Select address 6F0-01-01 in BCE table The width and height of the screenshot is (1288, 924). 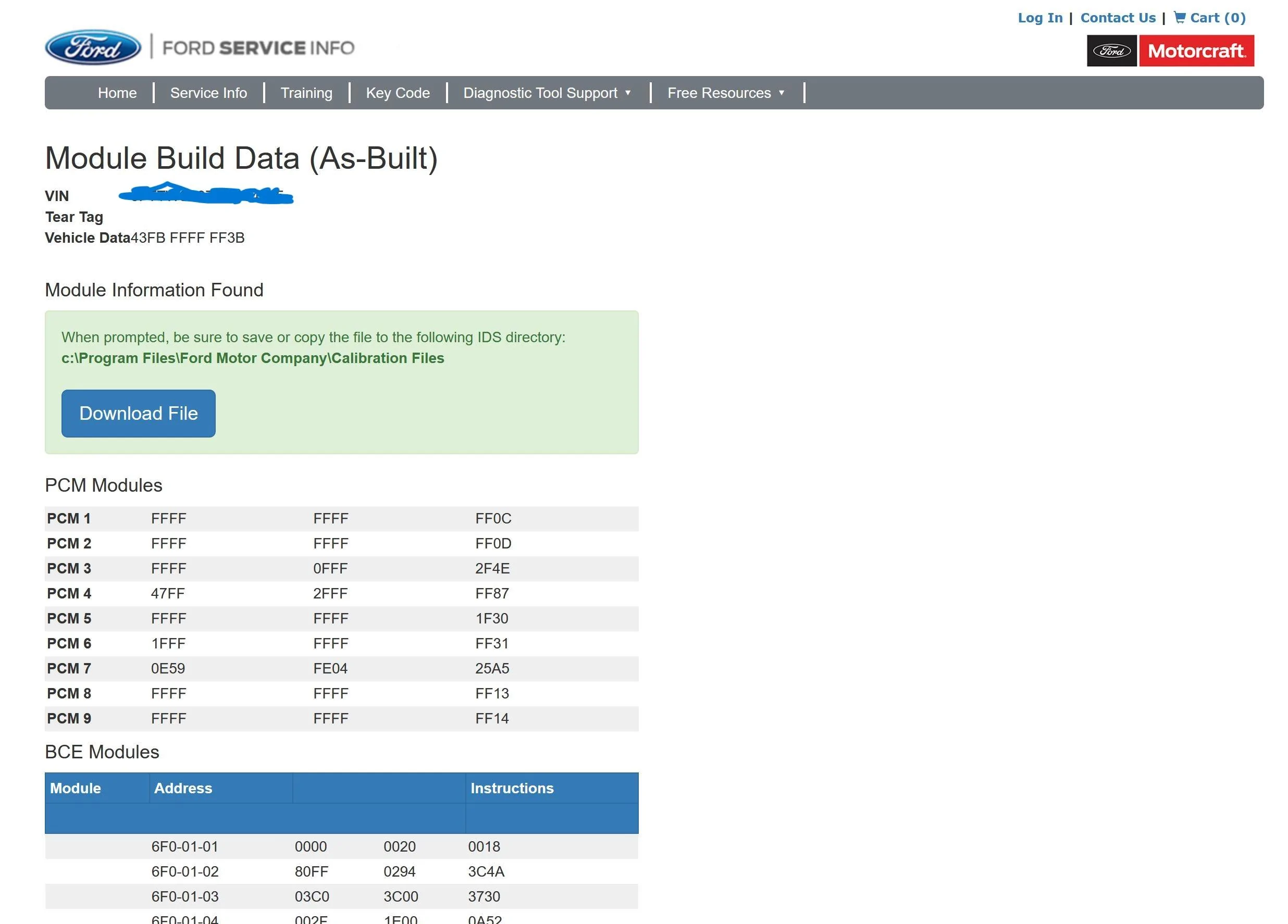tap(184, 846)
